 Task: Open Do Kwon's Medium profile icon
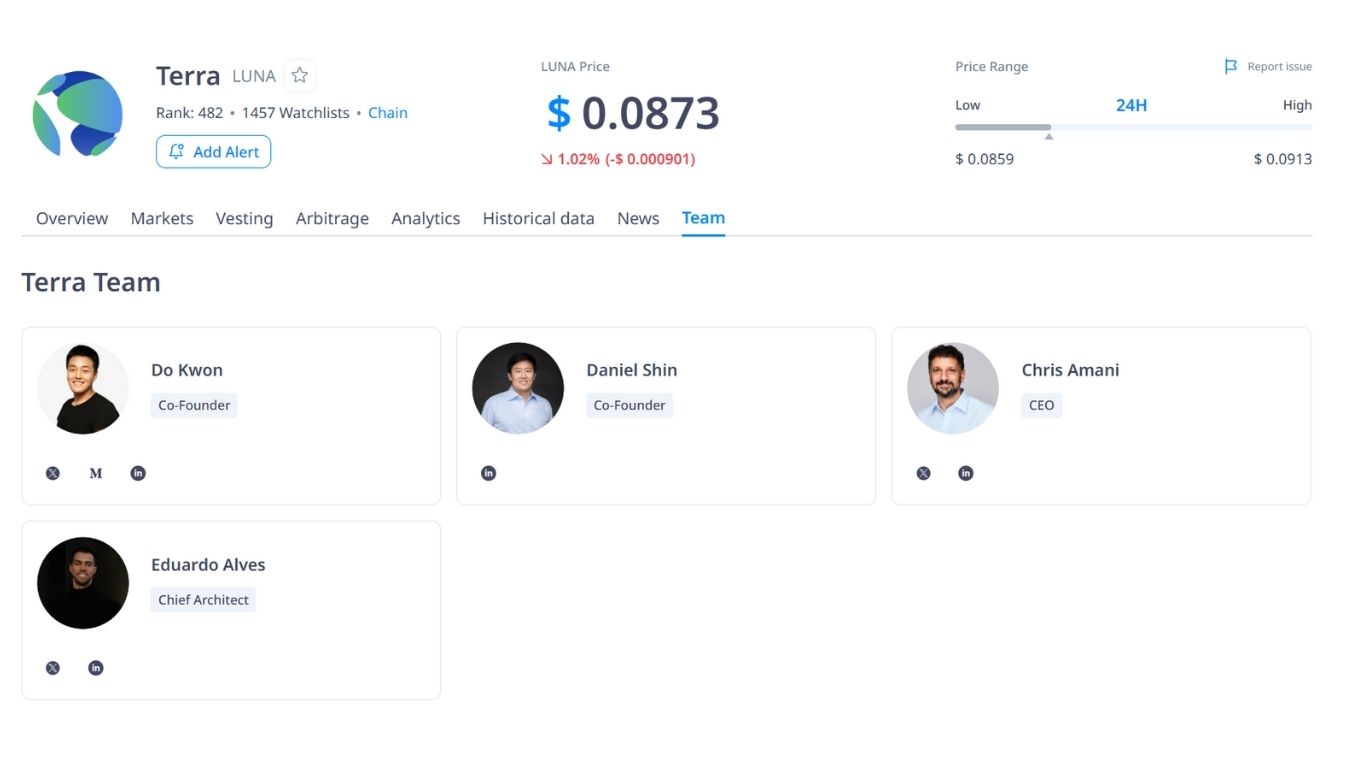(x=95, y=472)
